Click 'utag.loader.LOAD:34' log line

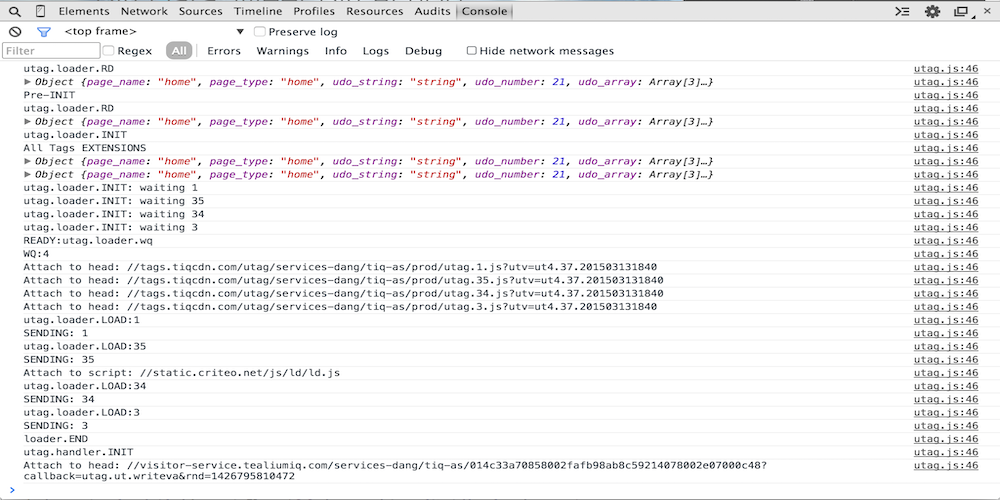click(85, 386)
